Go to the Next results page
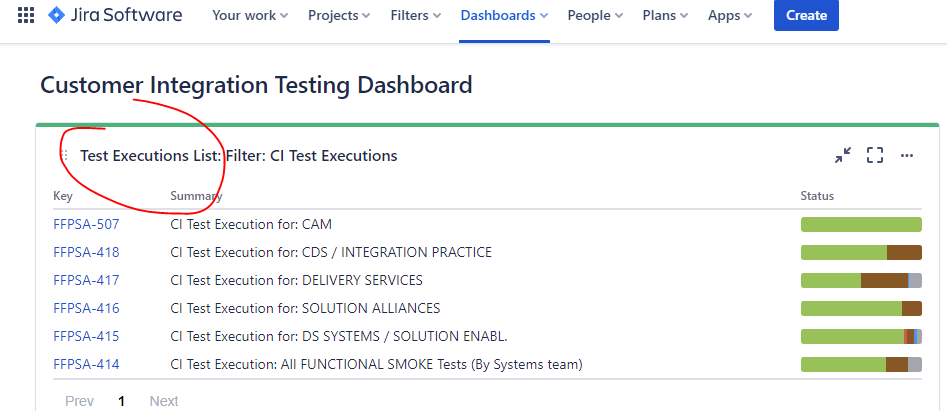947x411 pixels. [164, 401]
